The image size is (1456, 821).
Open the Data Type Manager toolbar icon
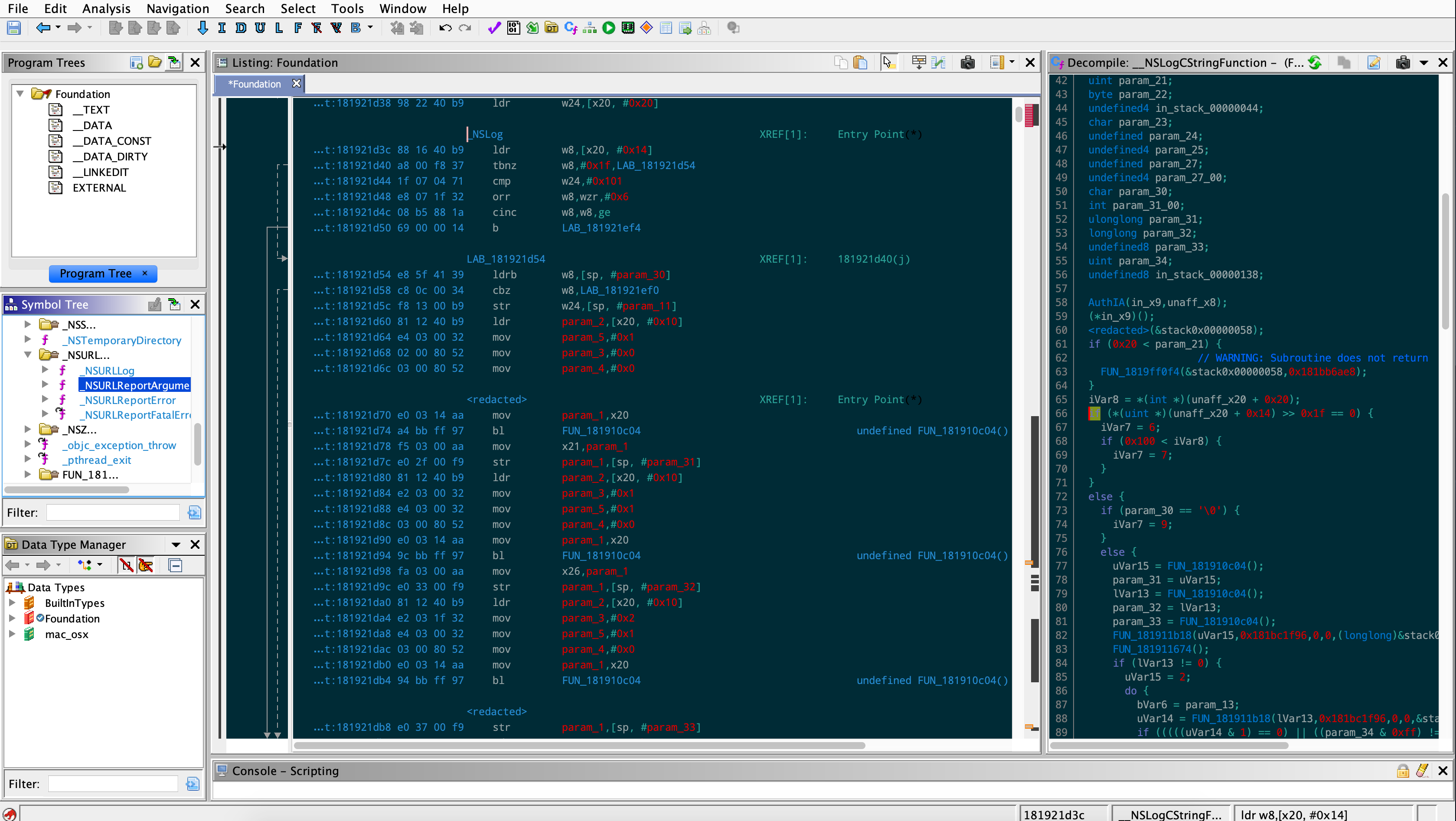point(551,28)
